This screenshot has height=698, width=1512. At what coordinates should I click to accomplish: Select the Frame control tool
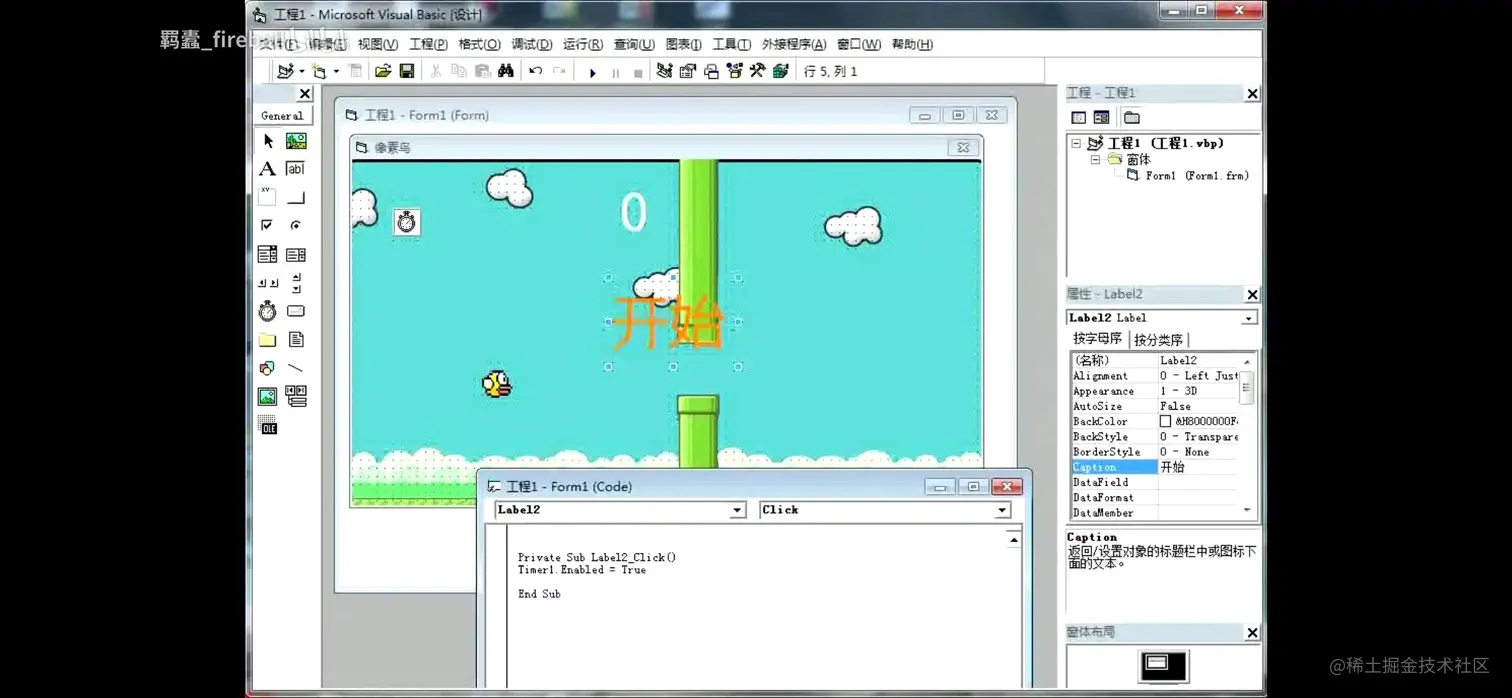point(268,197)
